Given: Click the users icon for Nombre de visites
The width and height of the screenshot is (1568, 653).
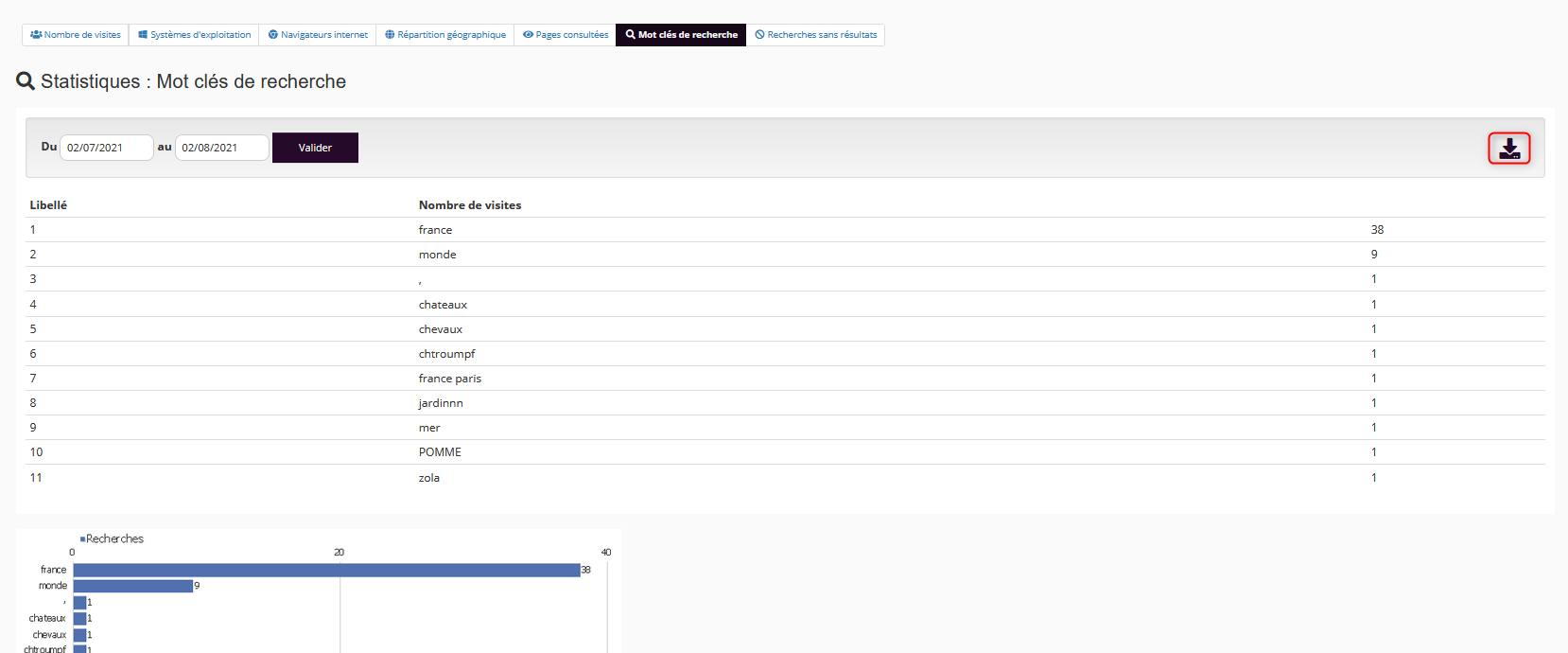Looking at the screenshot, I should (36, 35).
